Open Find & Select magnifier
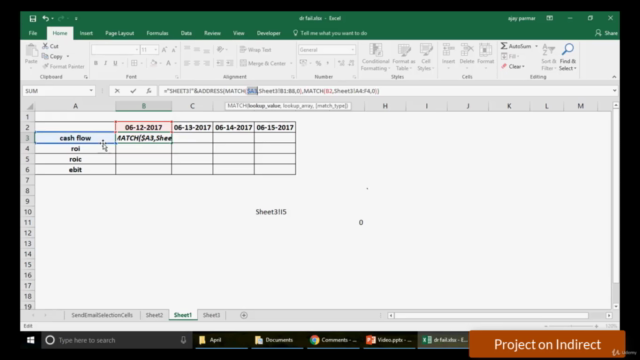The height and width of the screenshot is (360, 640). (568, 57)
